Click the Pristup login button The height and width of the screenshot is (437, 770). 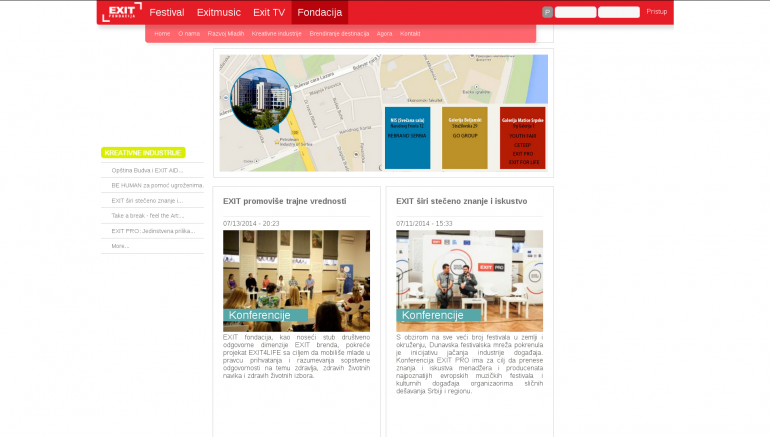[x=656, y=12]
